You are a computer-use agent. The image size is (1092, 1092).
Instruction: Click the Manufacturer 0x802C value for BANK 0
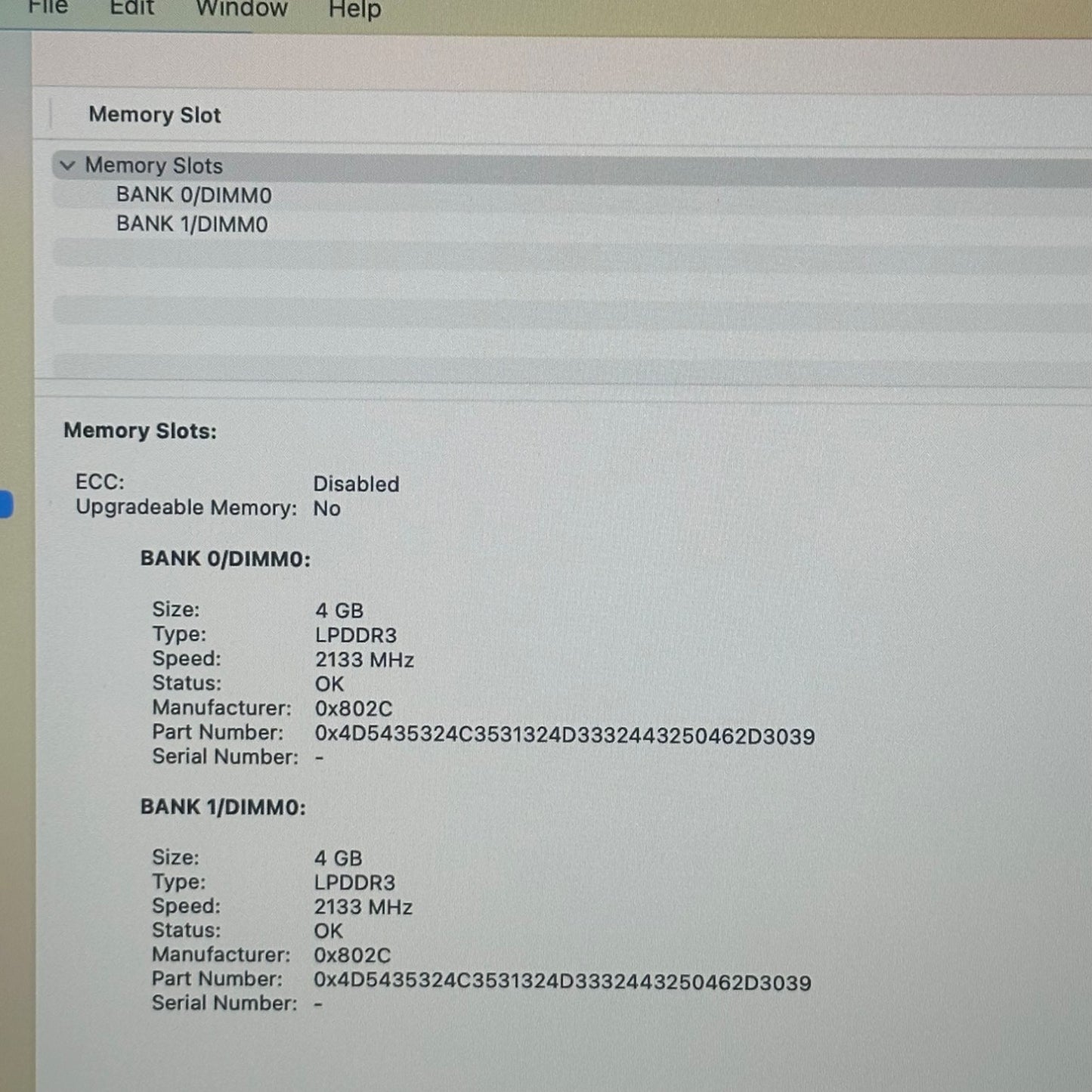[353, 708]
